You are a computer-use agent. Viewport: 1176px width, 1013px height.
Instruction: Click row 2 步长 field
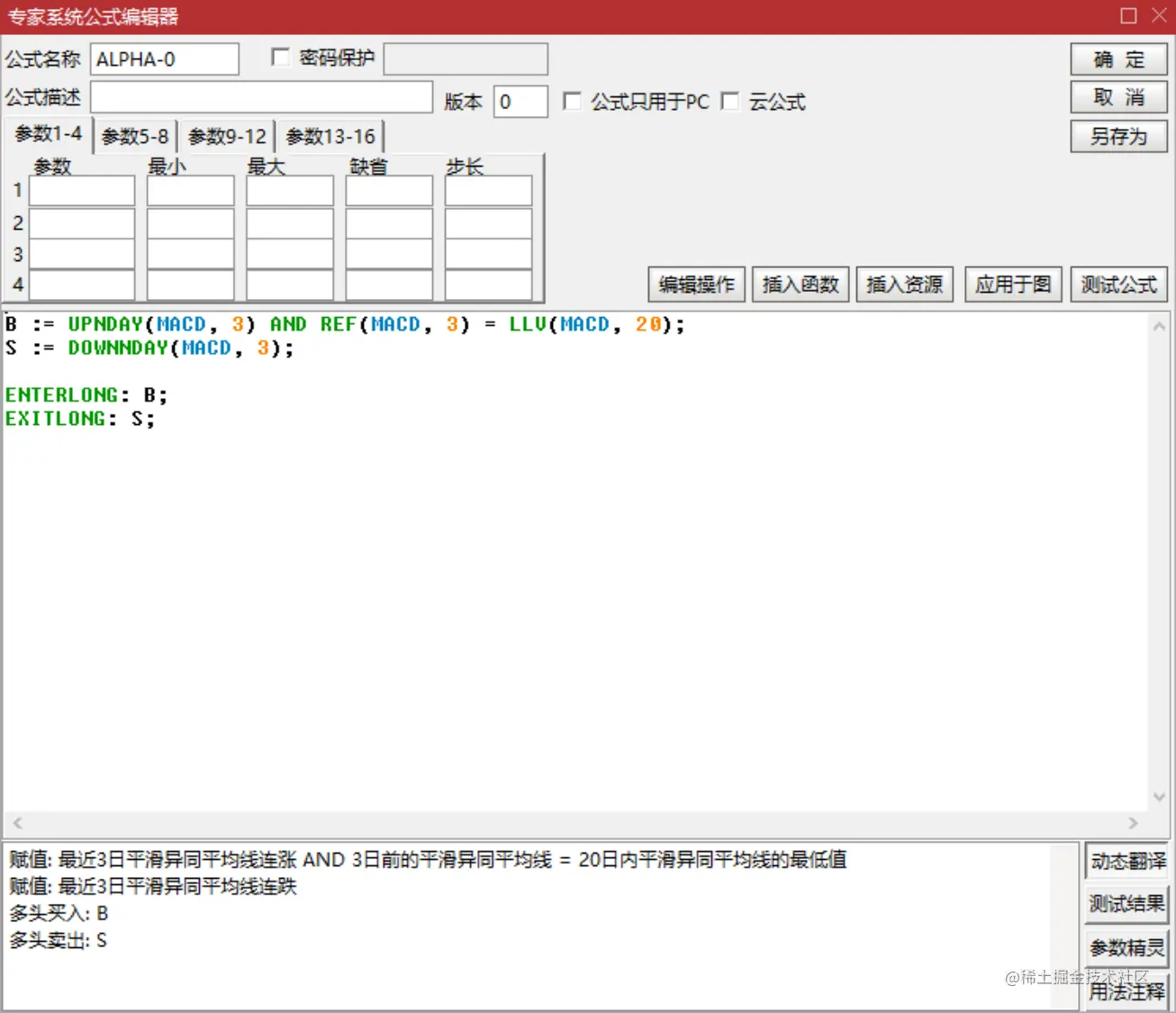(488, 223)
